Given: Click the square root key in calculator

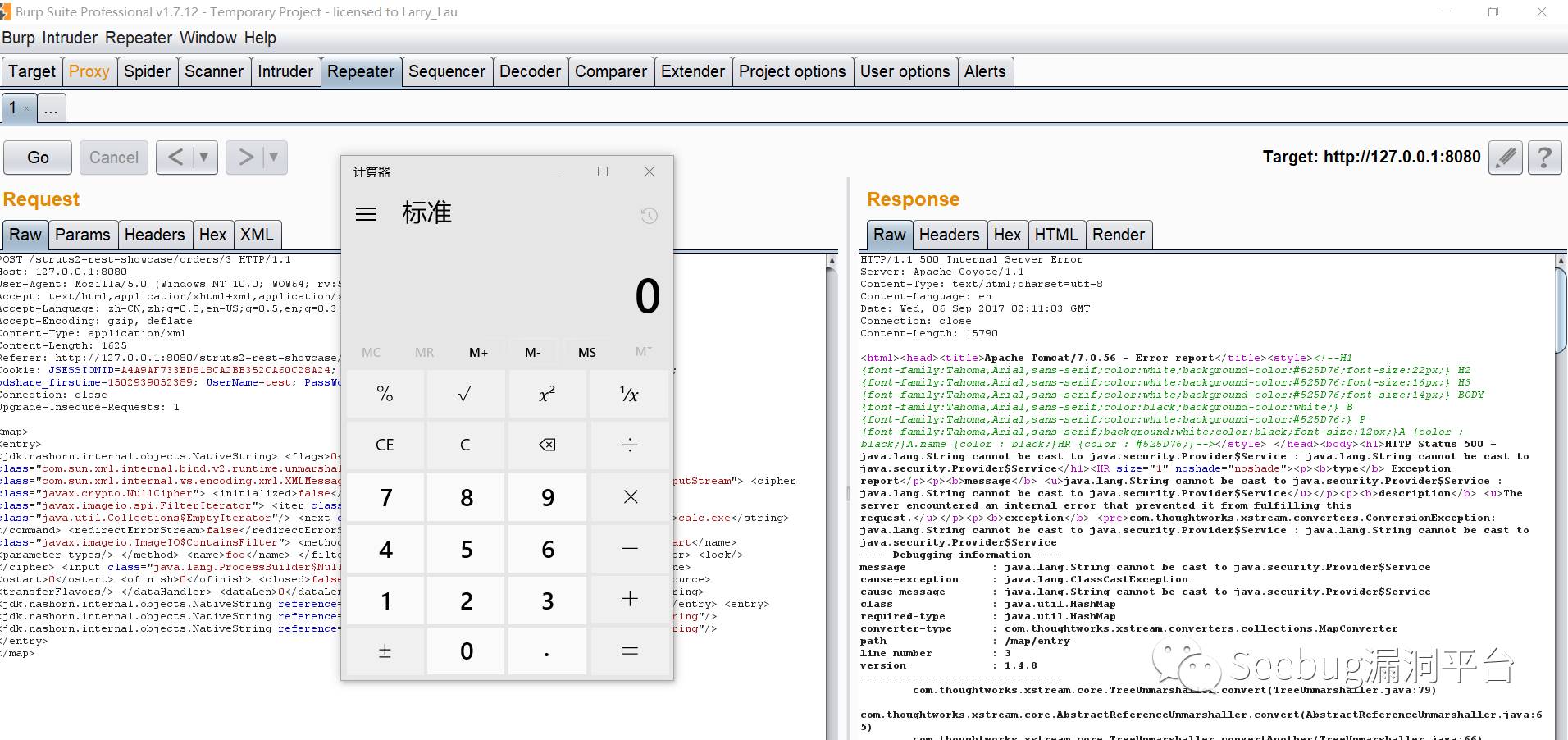Looking at the screenshot, I should point(465,395).
